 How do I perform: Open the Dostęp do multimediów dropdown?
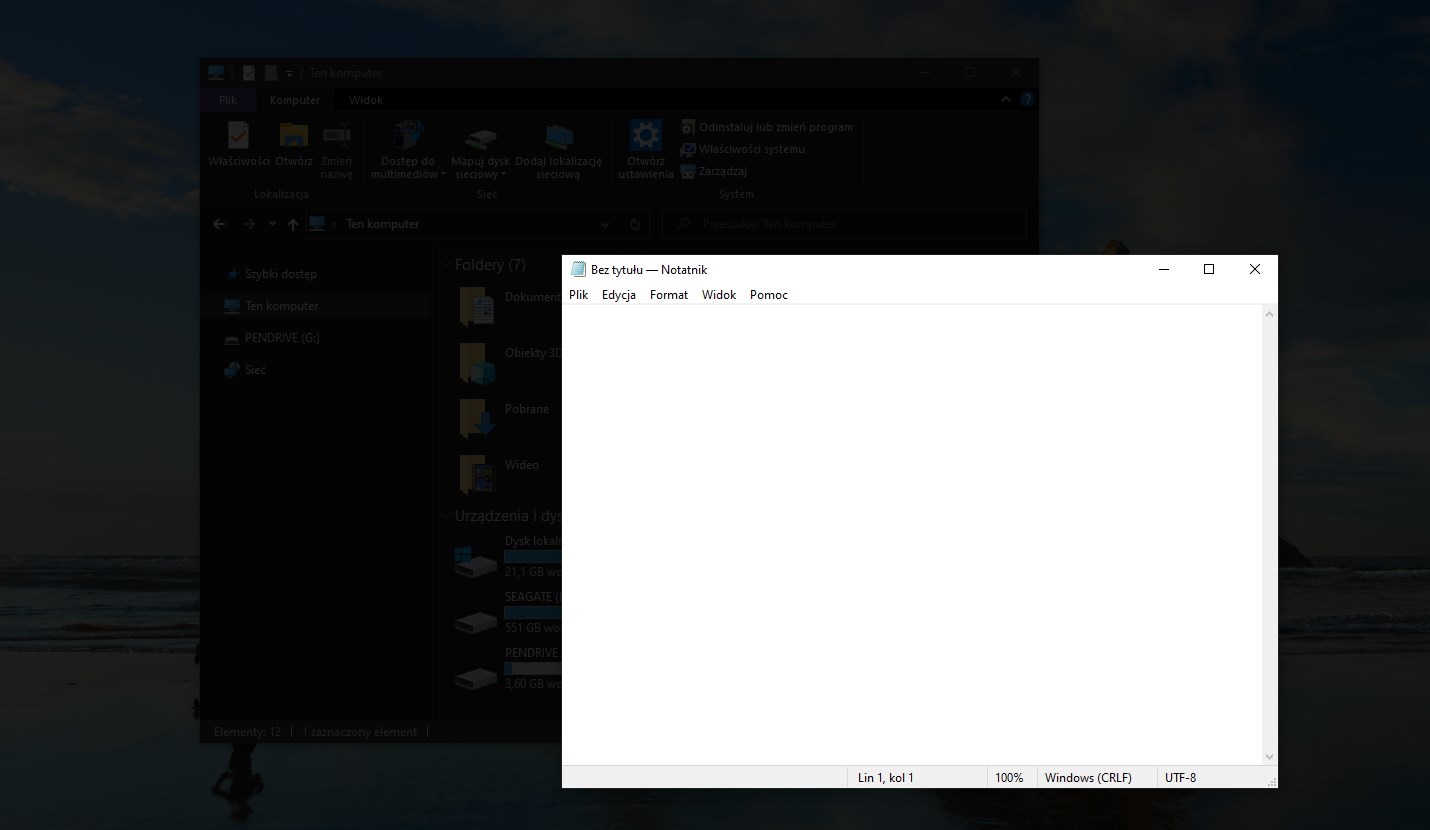point(408,151)
